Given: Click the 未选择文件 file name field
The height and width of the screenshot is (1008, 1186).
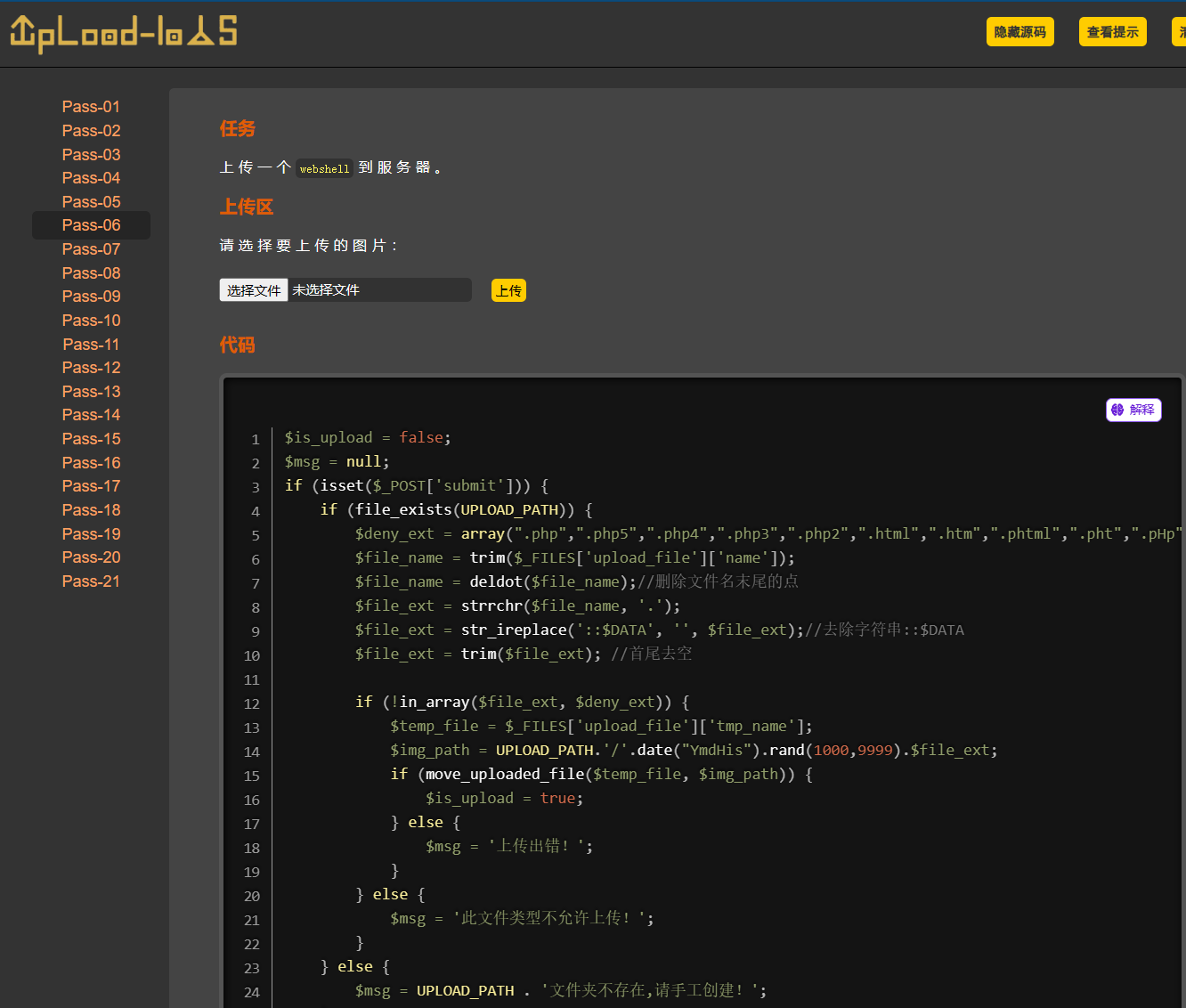Looking at the screenshot, I should 379,290.
